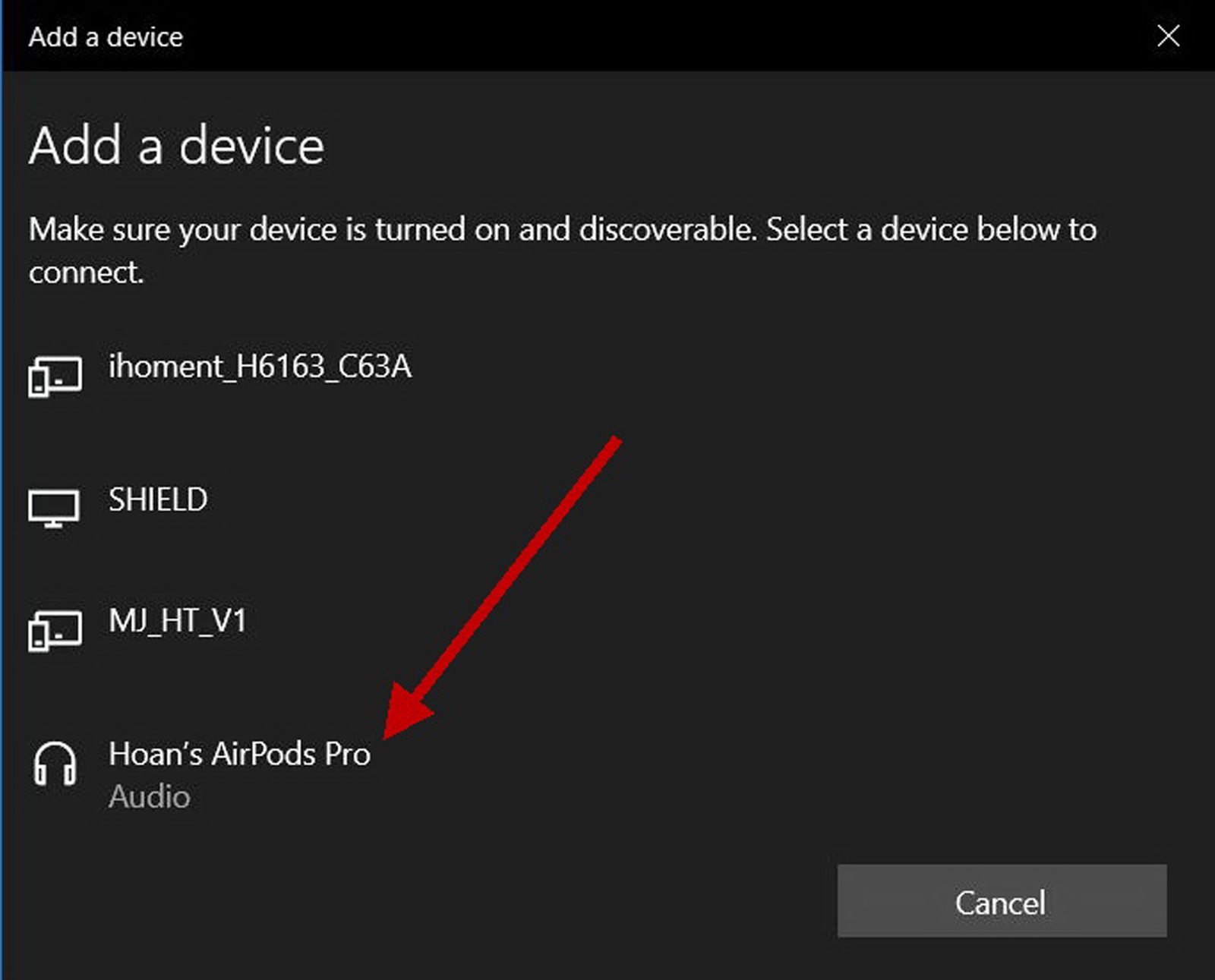Cancel adding a device
The width and height of the screenshot is (1215, 980).
[x=1002, y=901]
